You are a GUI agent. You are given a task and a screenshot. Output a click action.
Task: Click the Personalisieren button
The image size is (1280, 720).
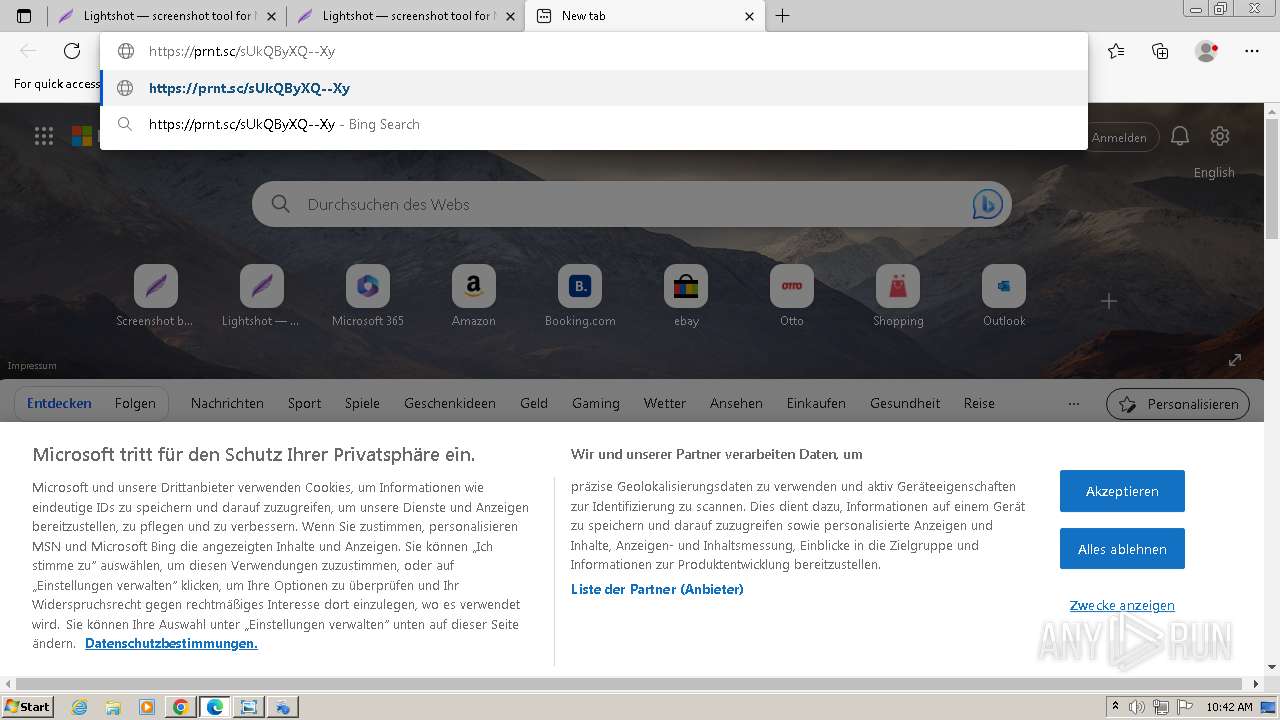click(x=1178, y=404)
